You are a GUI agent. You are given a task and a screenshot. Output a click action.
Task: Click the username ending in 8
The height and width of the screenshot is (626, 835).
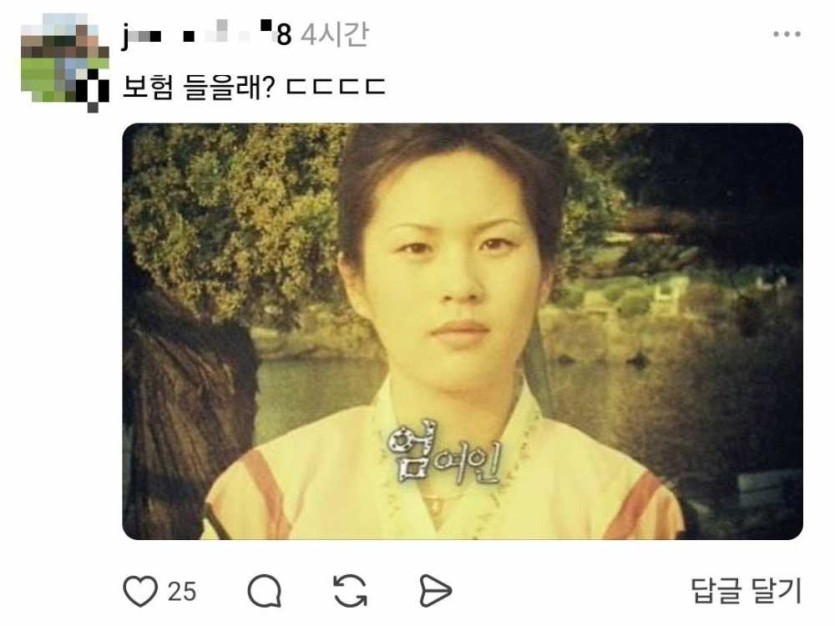207,35
